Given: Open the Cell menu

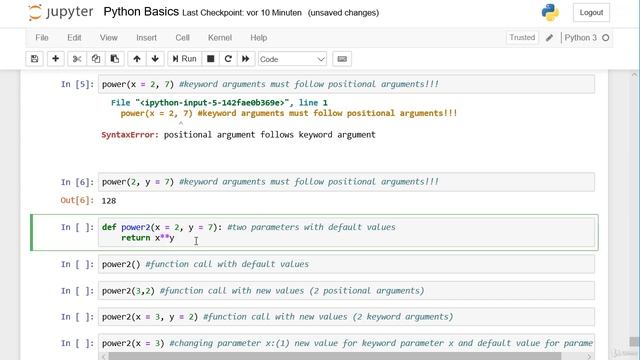Looking at the screenshot, I should pos(182,38).
